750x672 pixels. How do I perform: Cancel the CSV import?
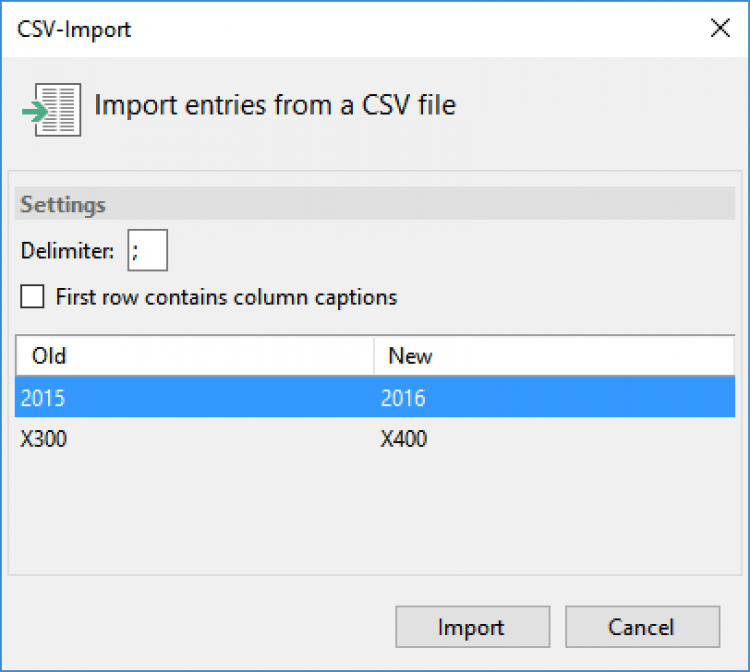(x=642, y=627)
